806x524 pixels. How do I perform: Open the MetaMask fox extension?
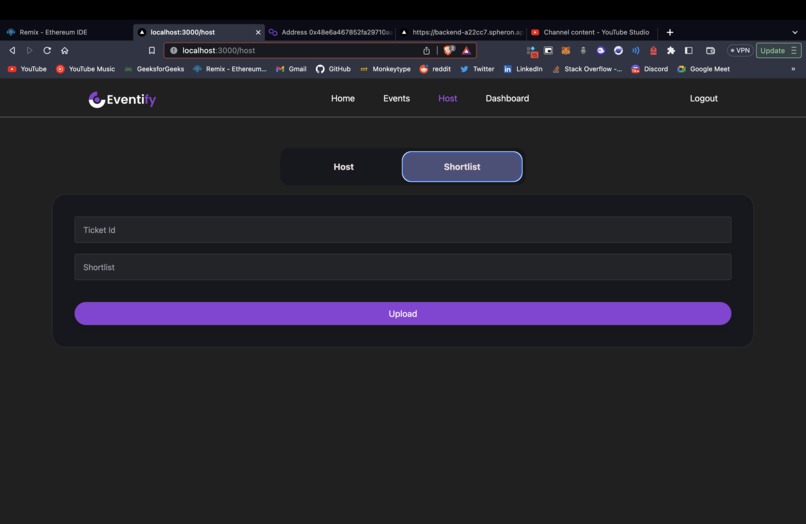click(565, 50)
